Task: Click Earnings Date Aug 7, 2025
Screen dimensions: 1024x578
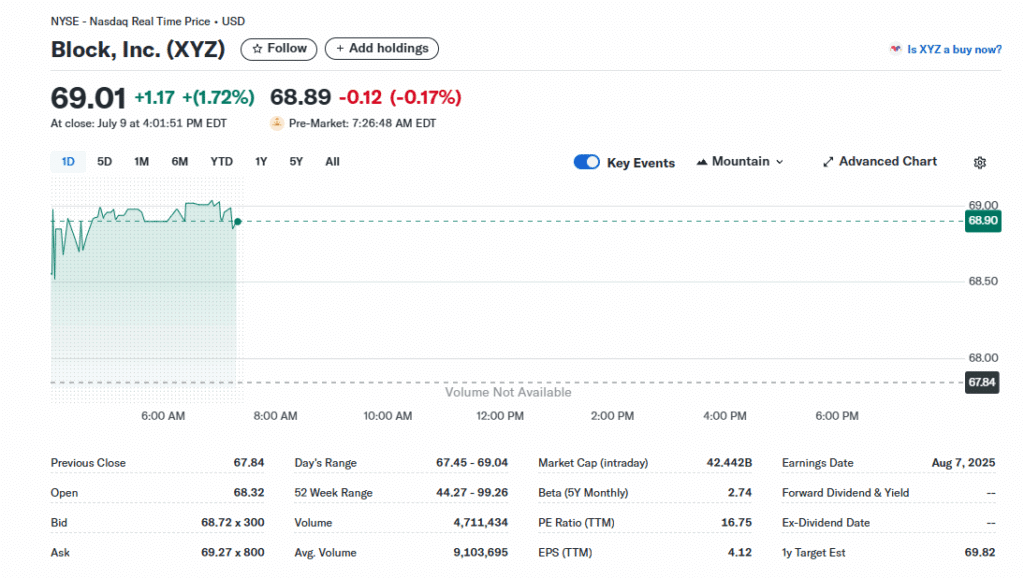Action: pos(963,462)
